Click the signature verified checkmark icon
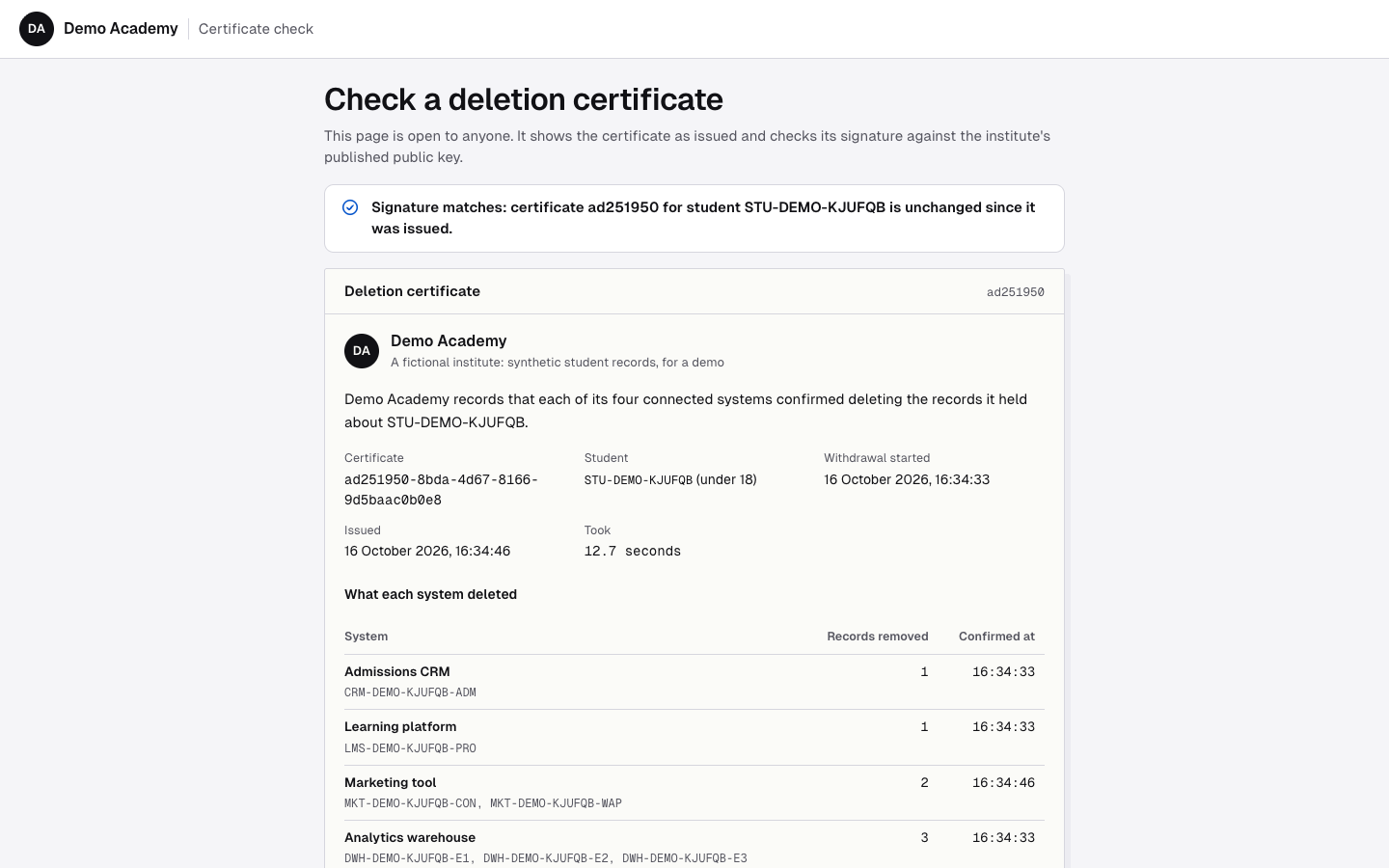The height and width of the screenshot is (868, 1389). 350,207
